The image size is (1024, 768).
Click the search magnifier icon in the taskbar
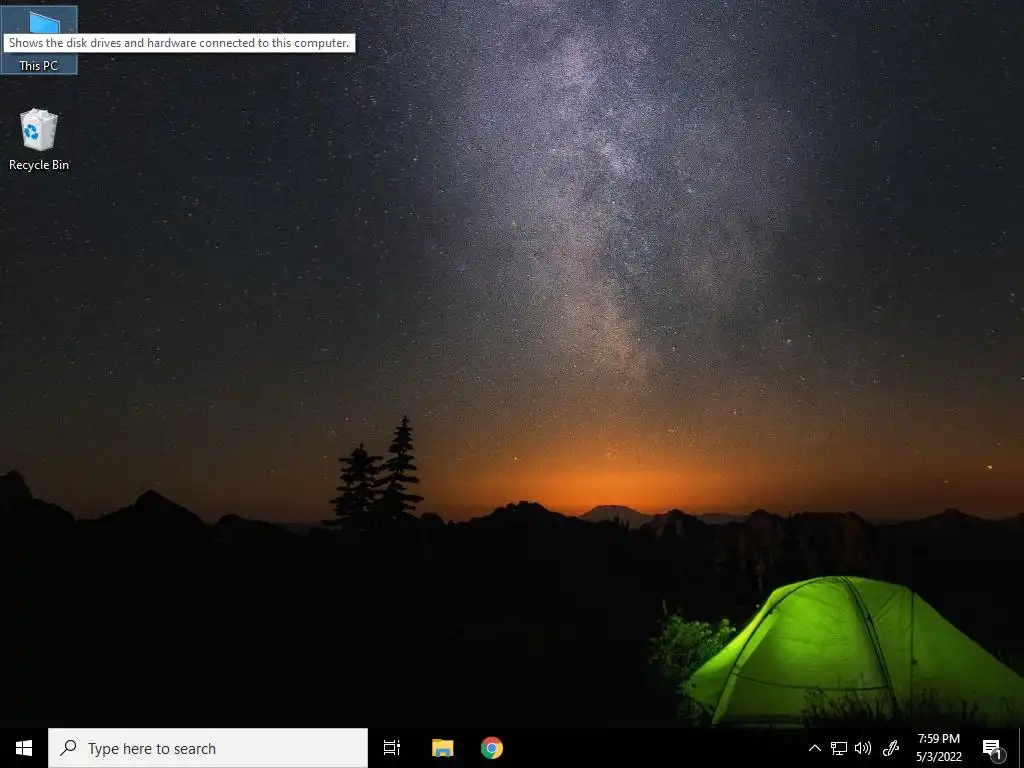tap(69, 748)
